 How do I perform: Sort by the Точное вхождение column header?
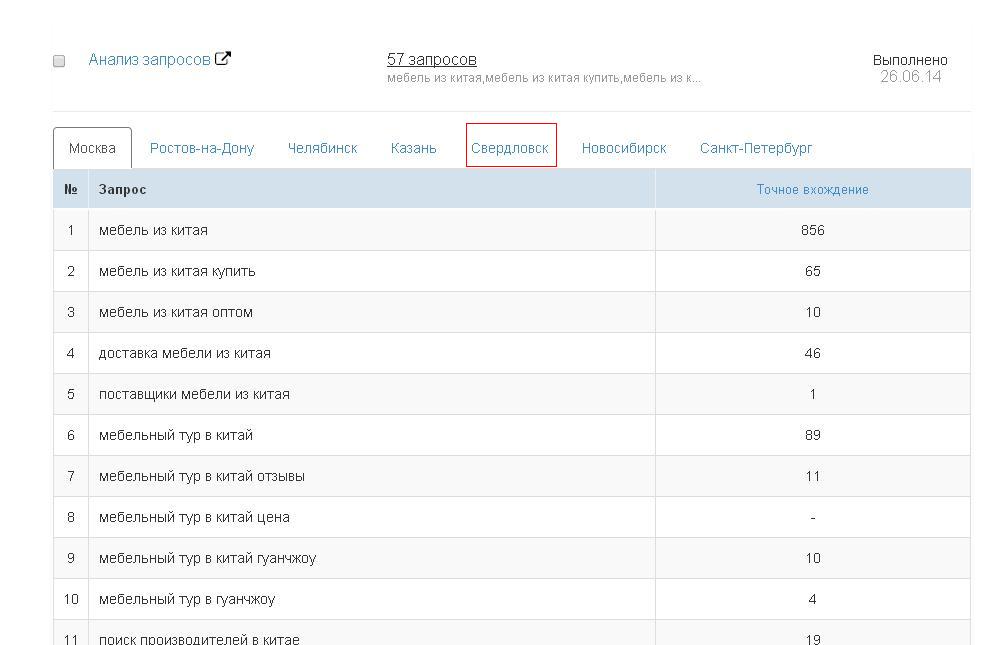(812, 189)
